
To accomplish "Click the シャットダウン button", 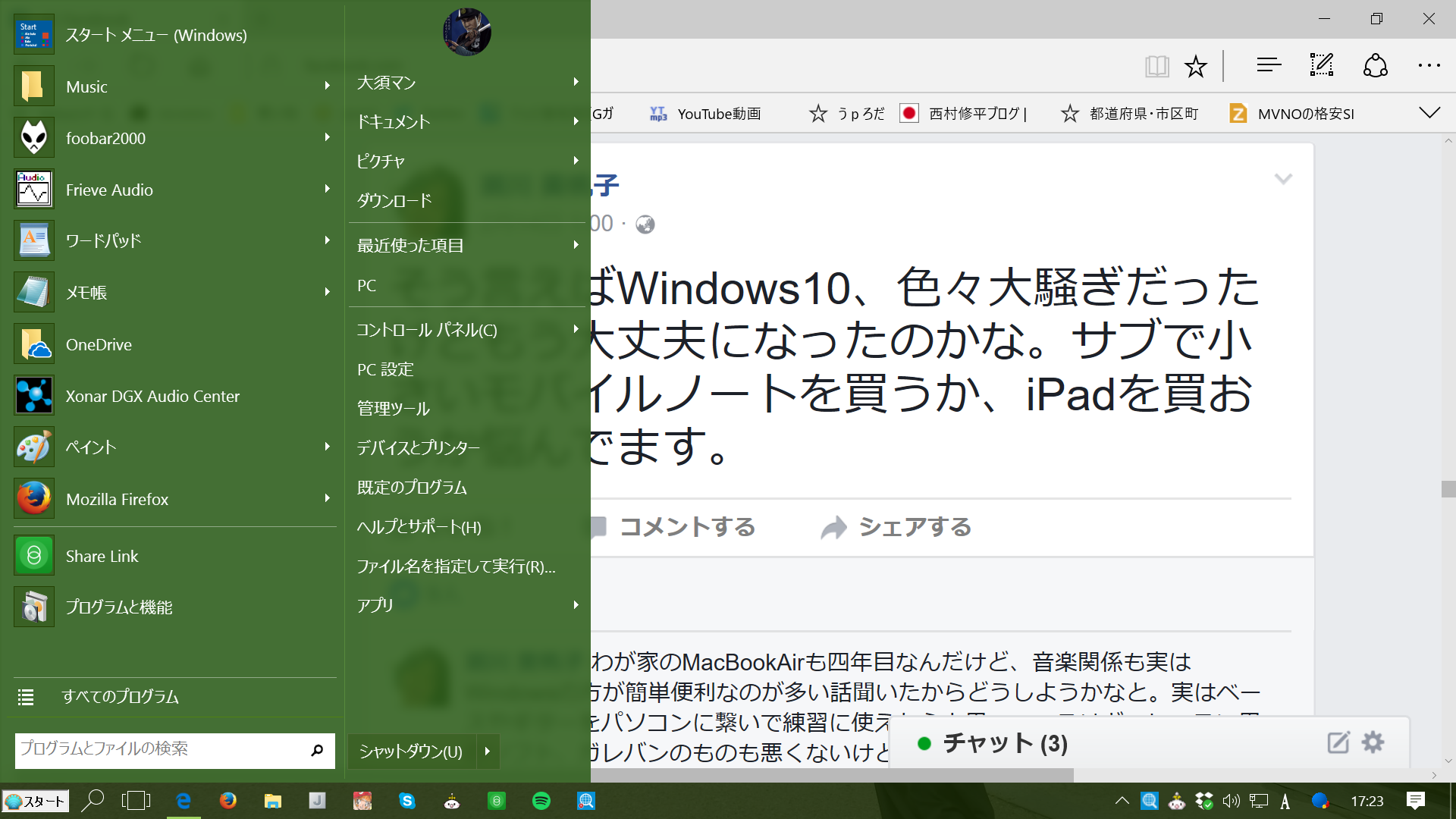I will tap(410, 751).
